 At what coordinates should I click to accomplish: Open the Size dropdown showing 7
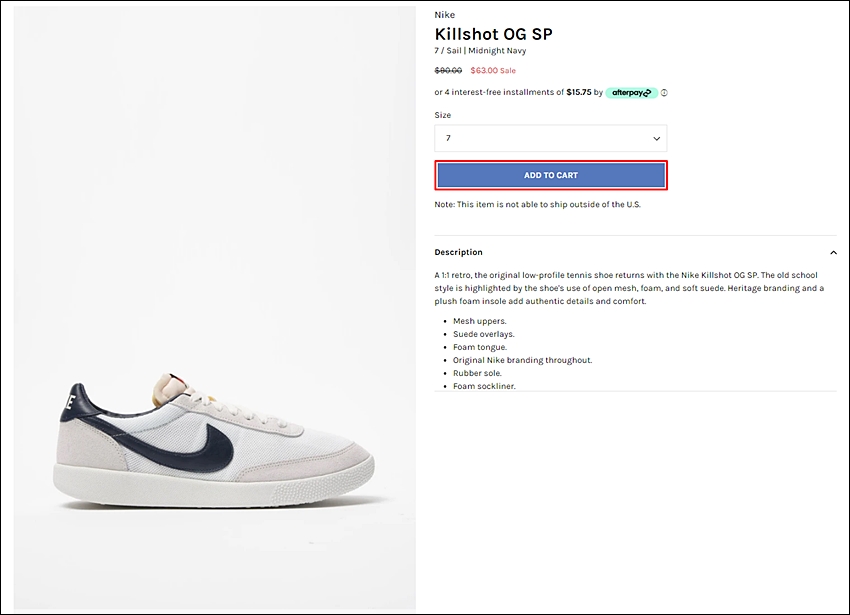coord(551,138)
